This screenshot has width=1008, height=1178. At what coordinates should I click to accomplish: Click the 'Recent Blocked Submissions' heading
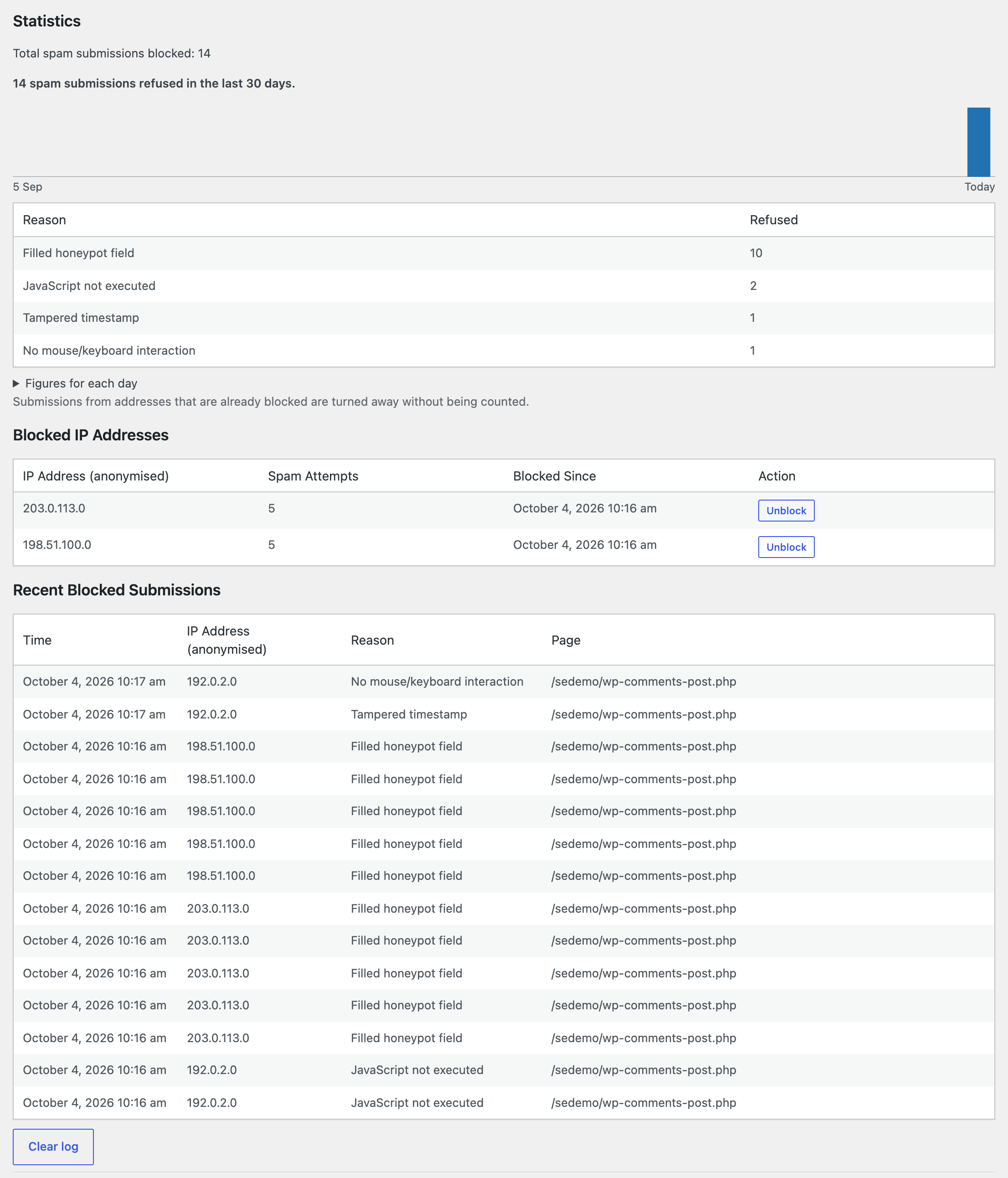pos(117,590)
